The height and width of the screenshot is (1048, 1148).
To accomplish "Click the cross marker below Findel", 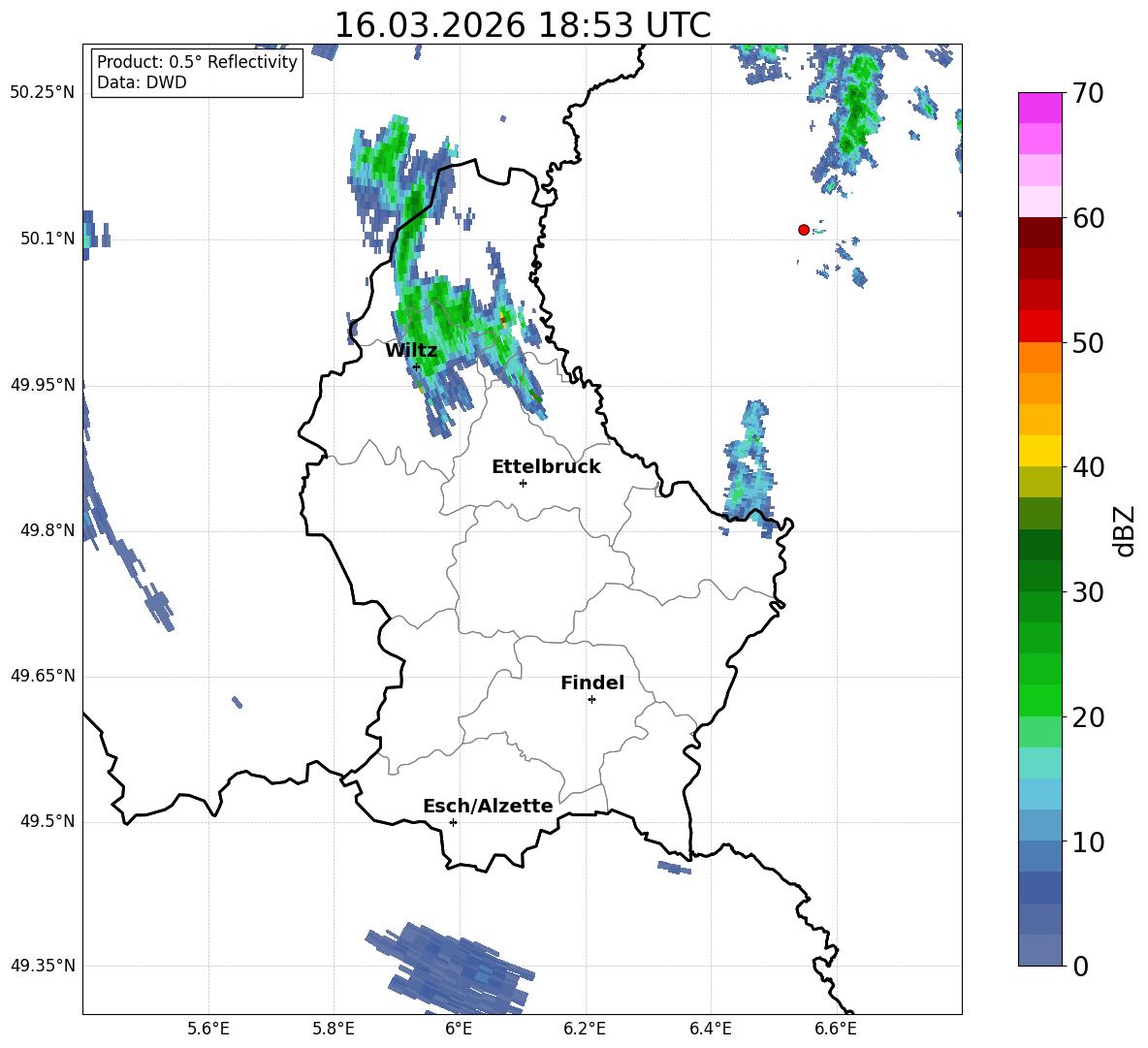I will tap(592, 700).
